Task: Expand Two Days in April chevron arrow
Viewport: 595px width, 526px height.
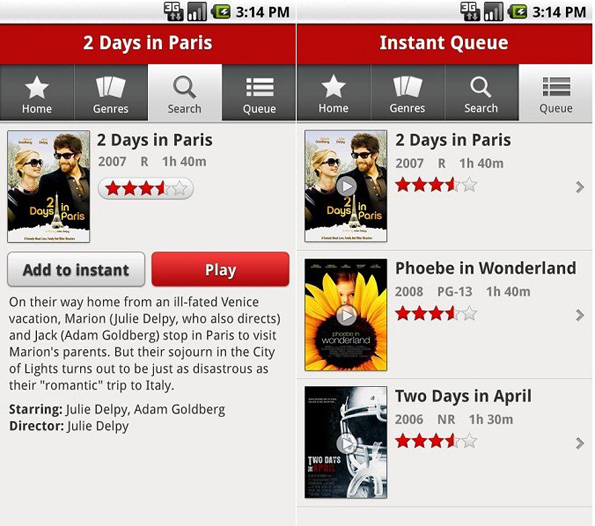Action: pos(579,443)
